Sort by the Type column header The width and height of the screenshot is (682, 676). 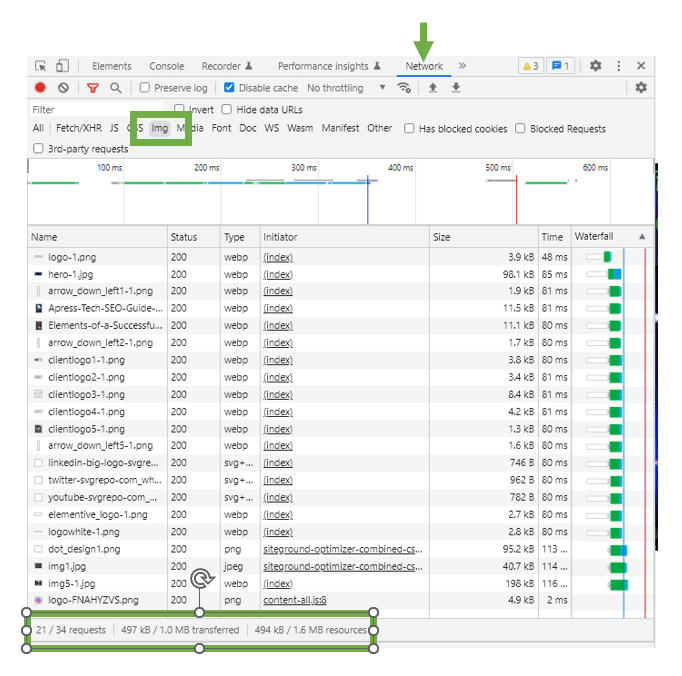pos(241,237)
